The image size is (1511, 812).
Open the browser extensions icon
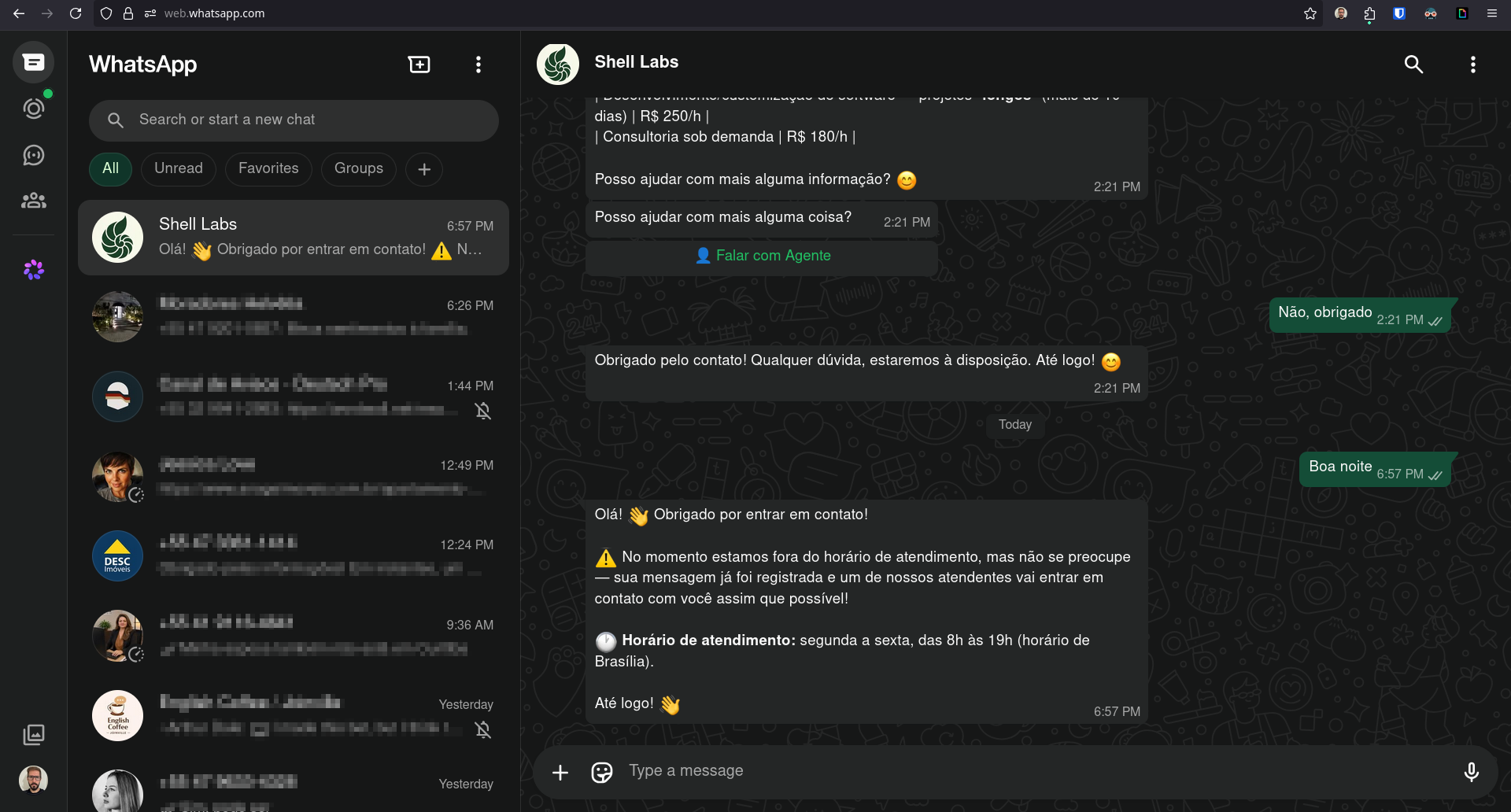1369,13
